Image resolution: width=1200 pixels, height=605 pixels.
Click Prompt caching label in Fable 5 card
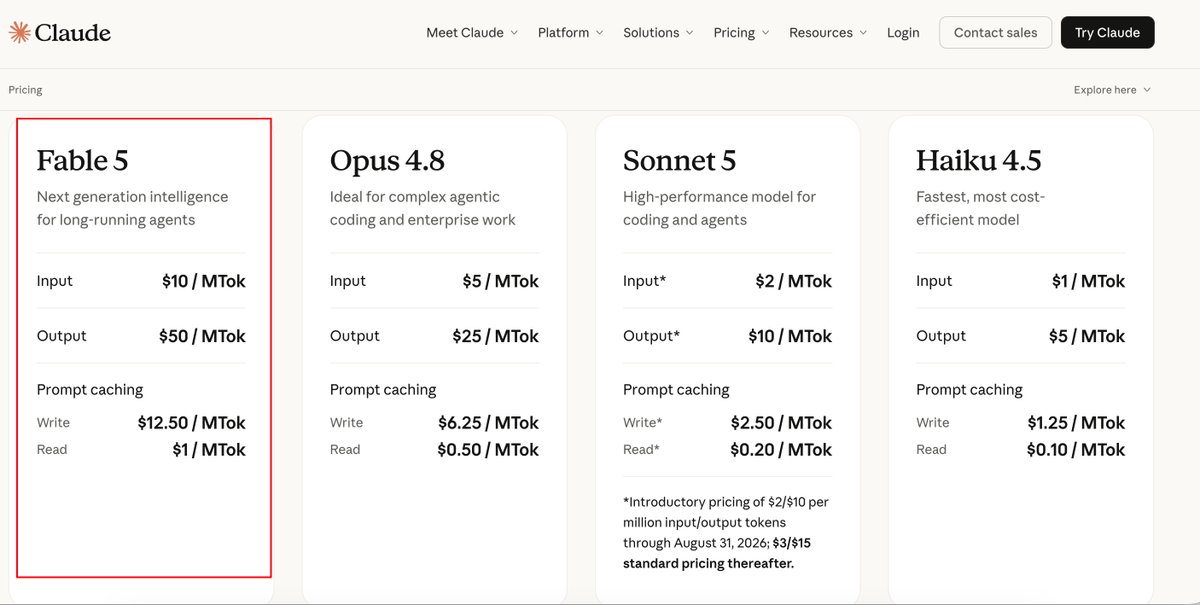(90, 390)
